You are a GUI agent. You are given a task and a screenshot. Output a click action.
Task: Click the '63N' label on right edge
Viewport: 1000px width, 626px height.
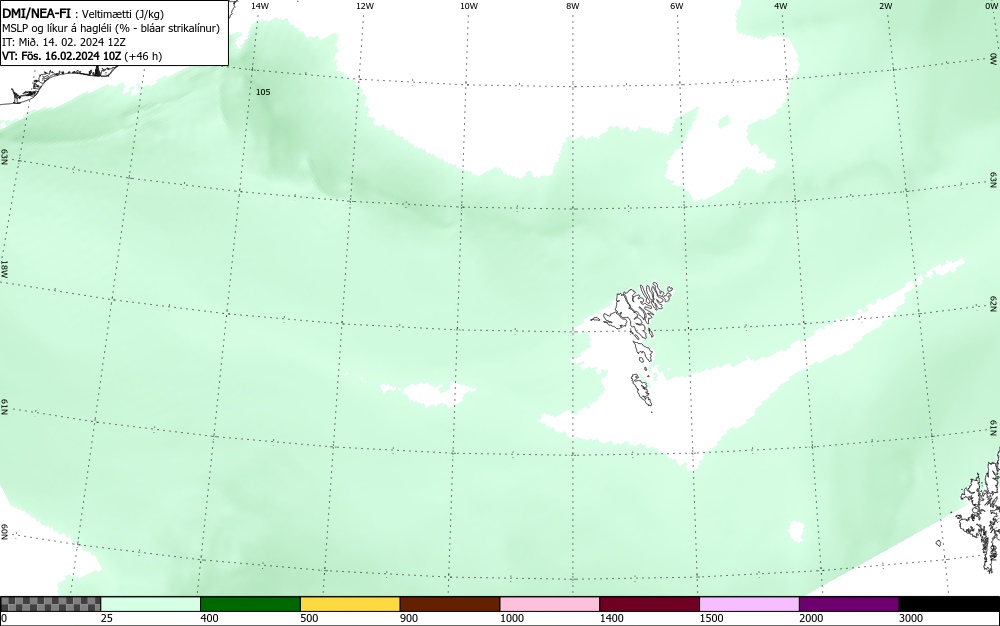tap(994, 179)
